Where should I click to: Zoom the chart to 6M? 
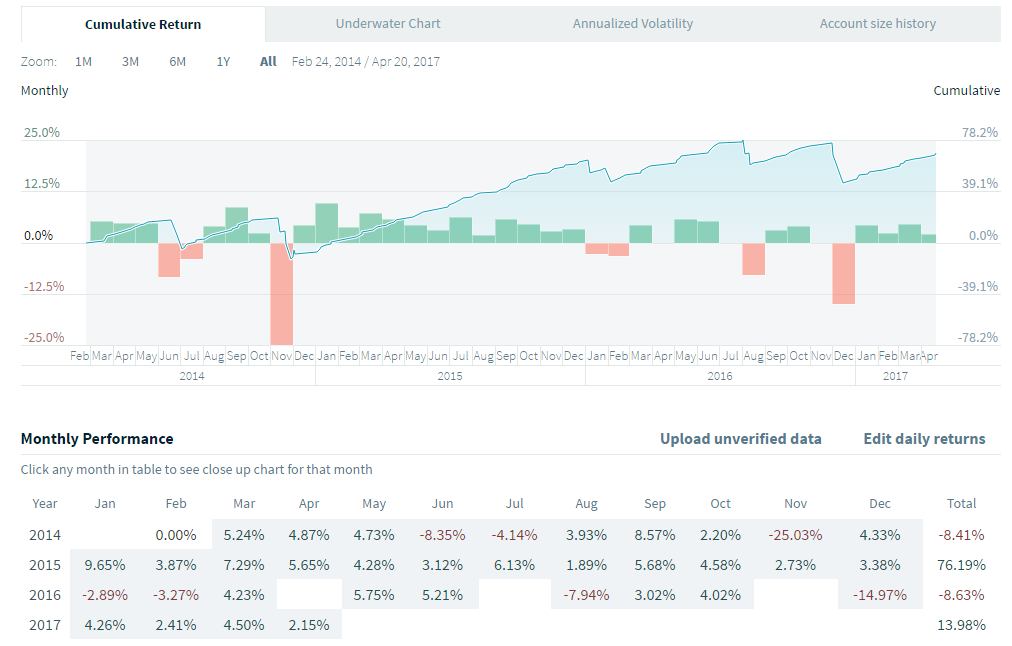pyautogui.click(x=177, y=62)
